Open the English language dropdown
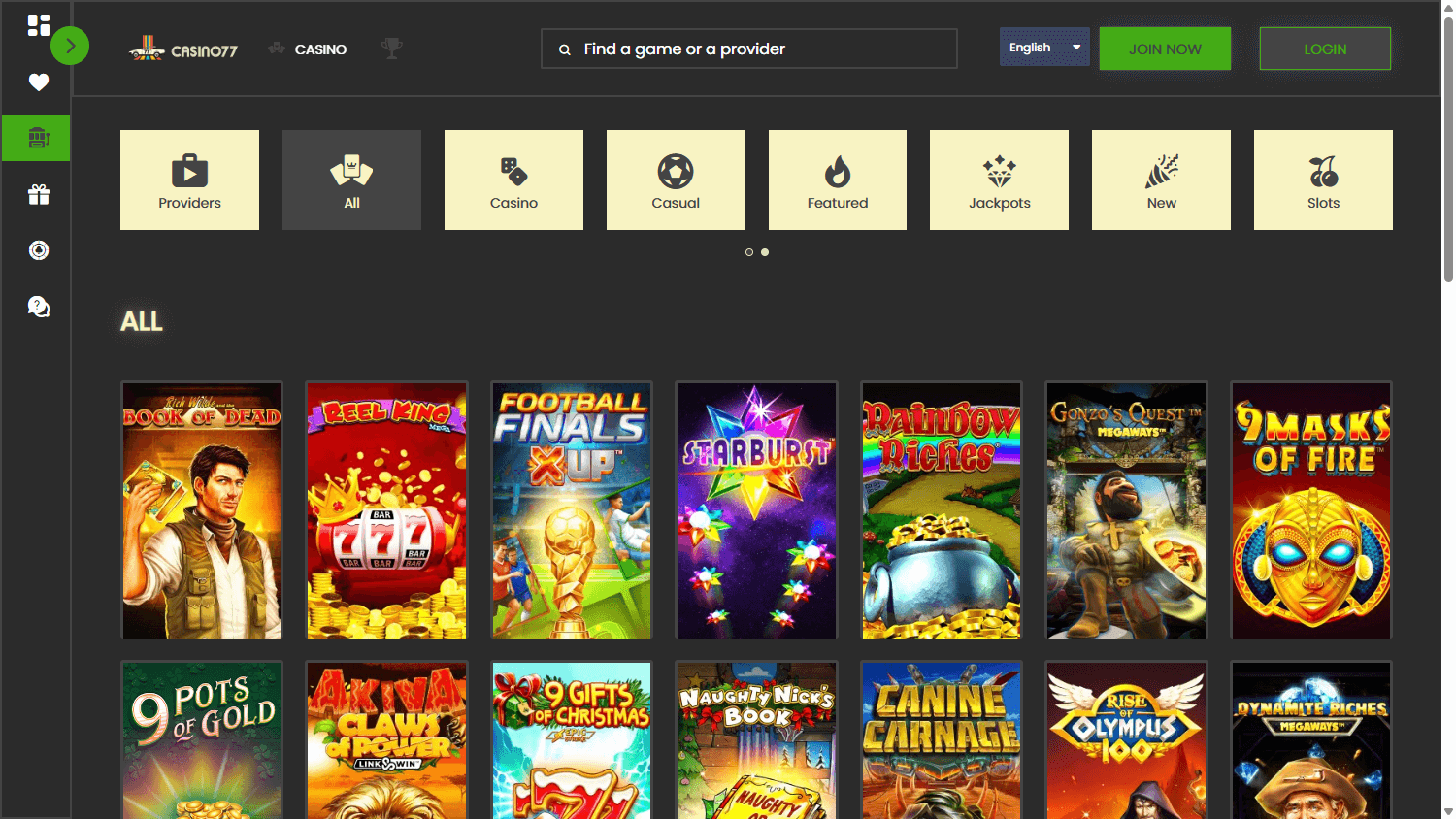 pos(1044,46)
